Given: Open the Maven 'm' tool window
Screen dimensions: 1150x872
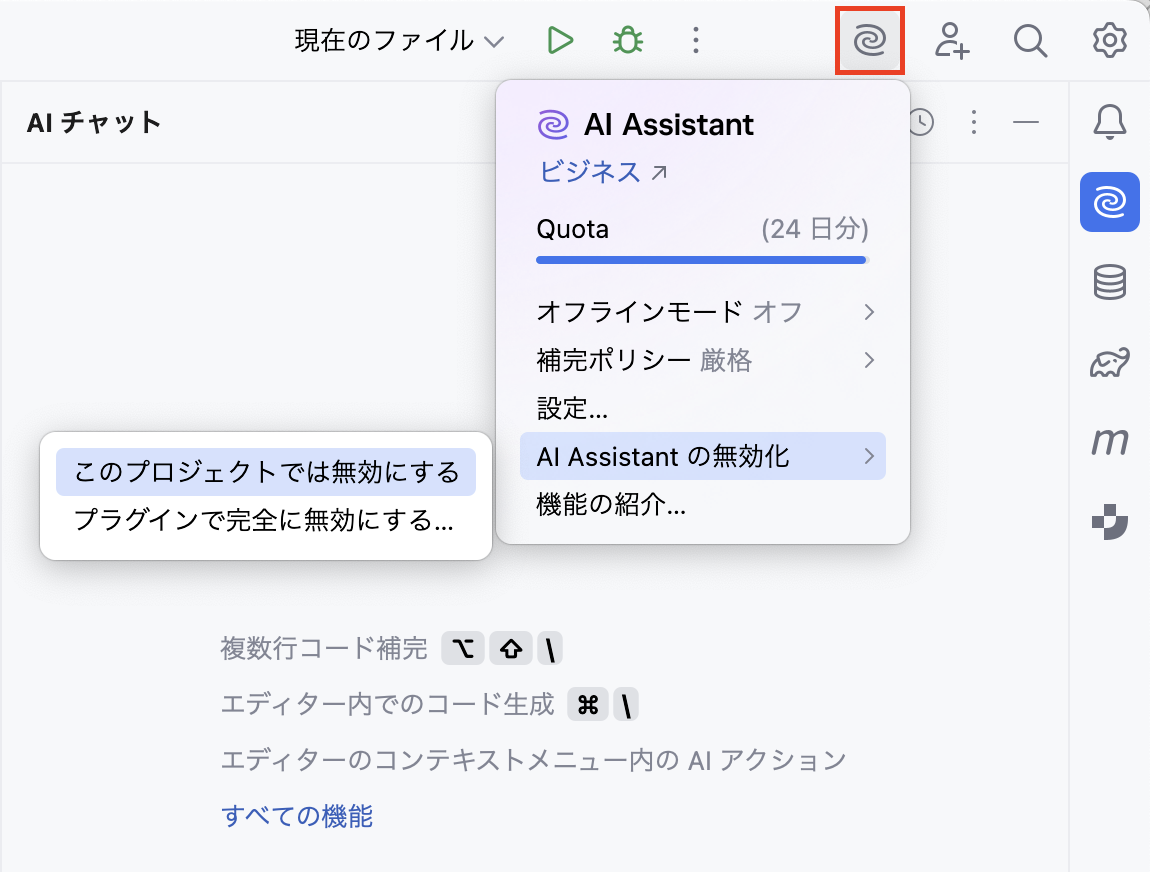Looking at the screenshot, I should tap(1110, 442).
